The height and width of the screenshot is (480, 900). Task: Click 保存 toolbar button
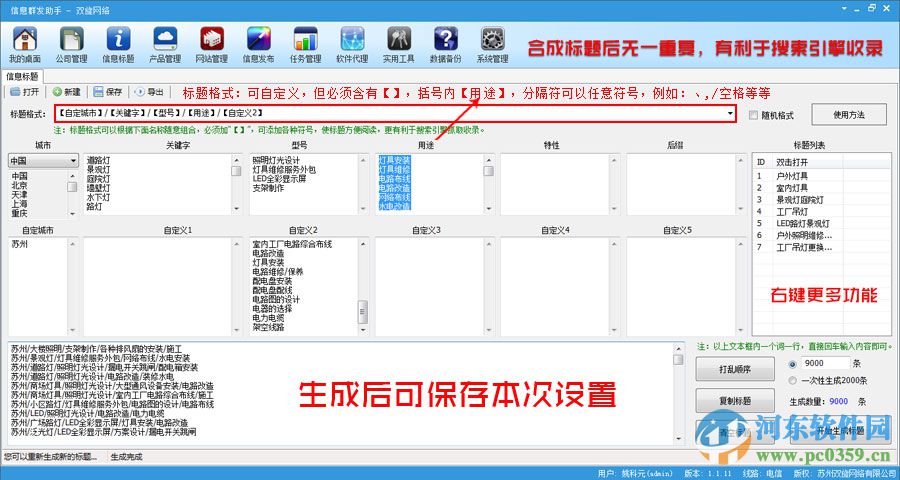click(x=108, y=92)
